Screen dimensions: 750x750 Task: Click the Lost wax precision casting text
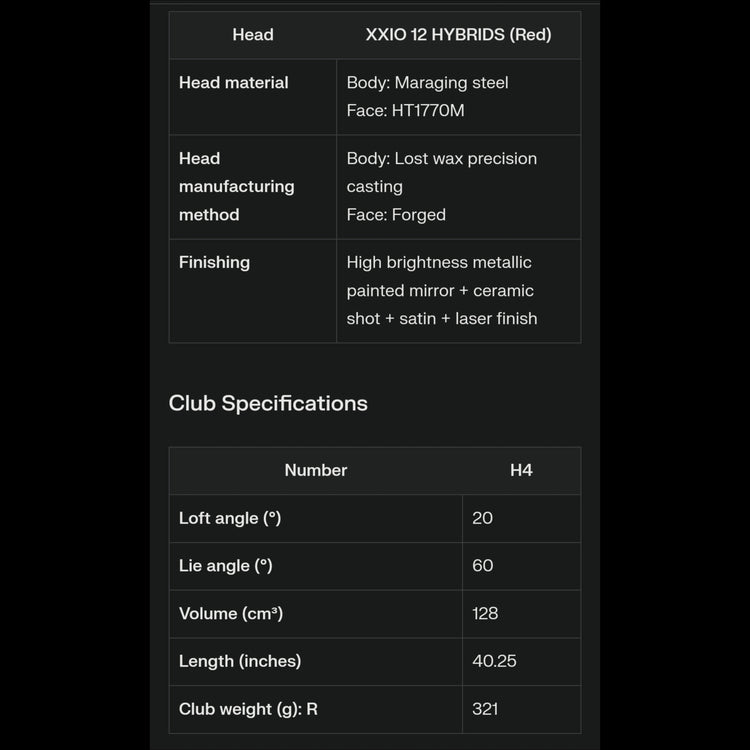click(x=441, y=172)
